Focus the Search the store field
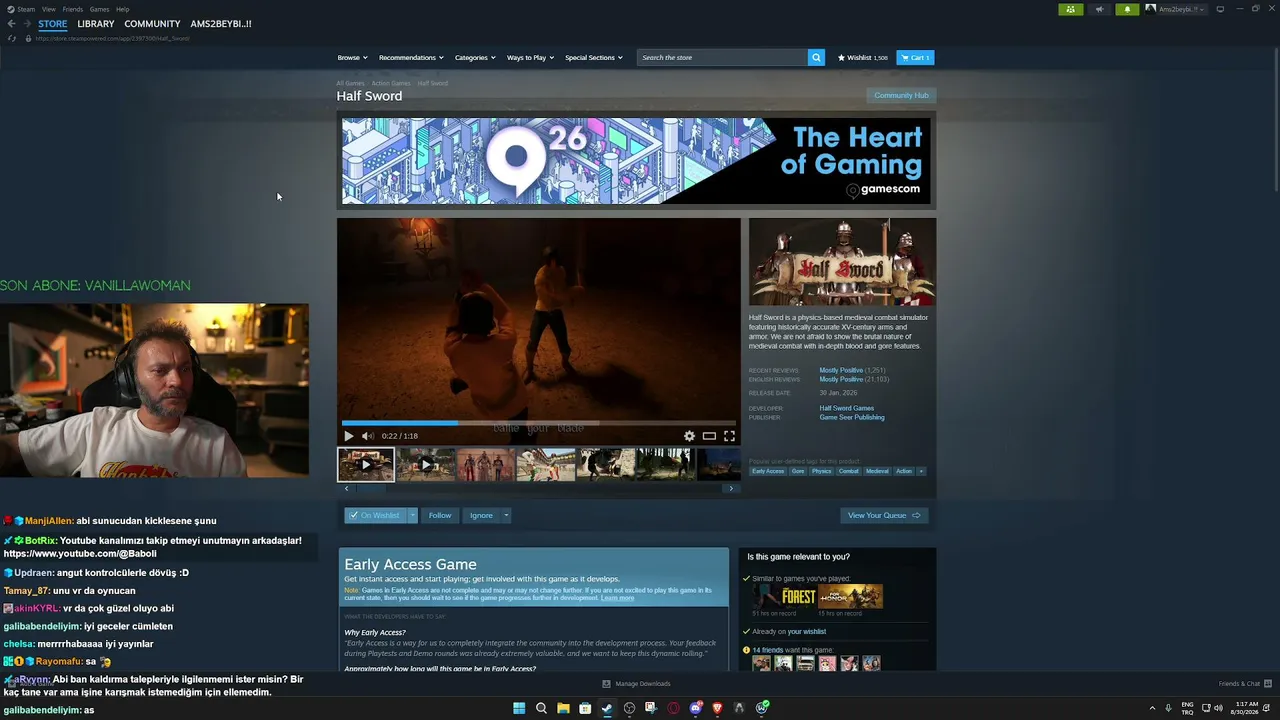1280x720 pixels. pyautogui.click(x=722, y=58)
